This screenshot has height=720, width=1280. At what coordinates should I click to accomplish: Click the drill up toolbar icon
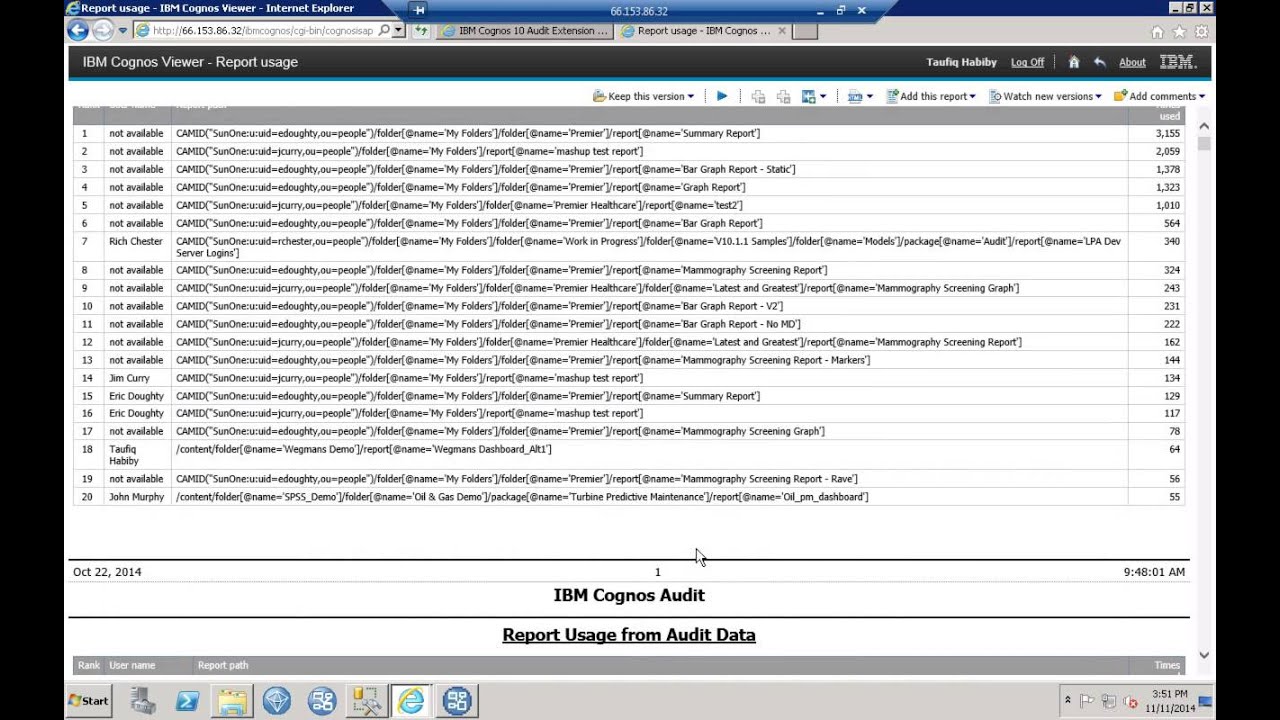(x=783, y=96)
